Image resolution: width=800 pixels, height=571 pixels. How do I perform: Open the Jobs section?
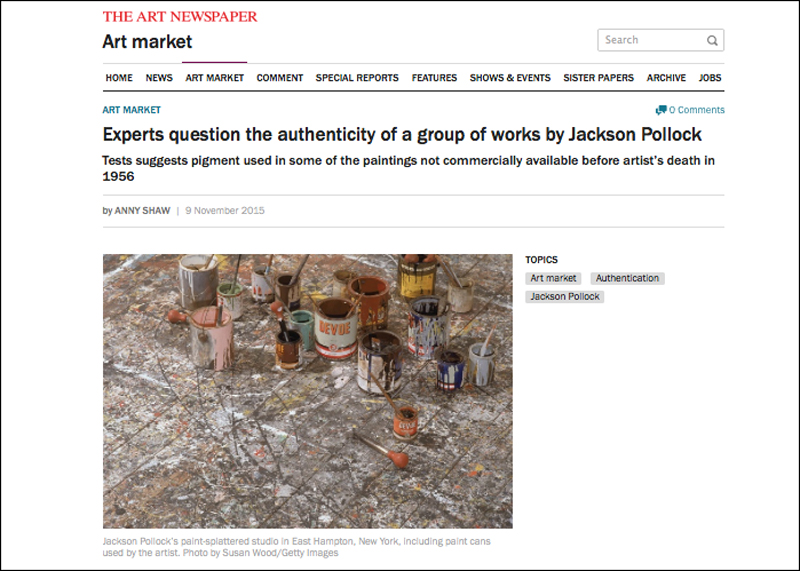710,78
